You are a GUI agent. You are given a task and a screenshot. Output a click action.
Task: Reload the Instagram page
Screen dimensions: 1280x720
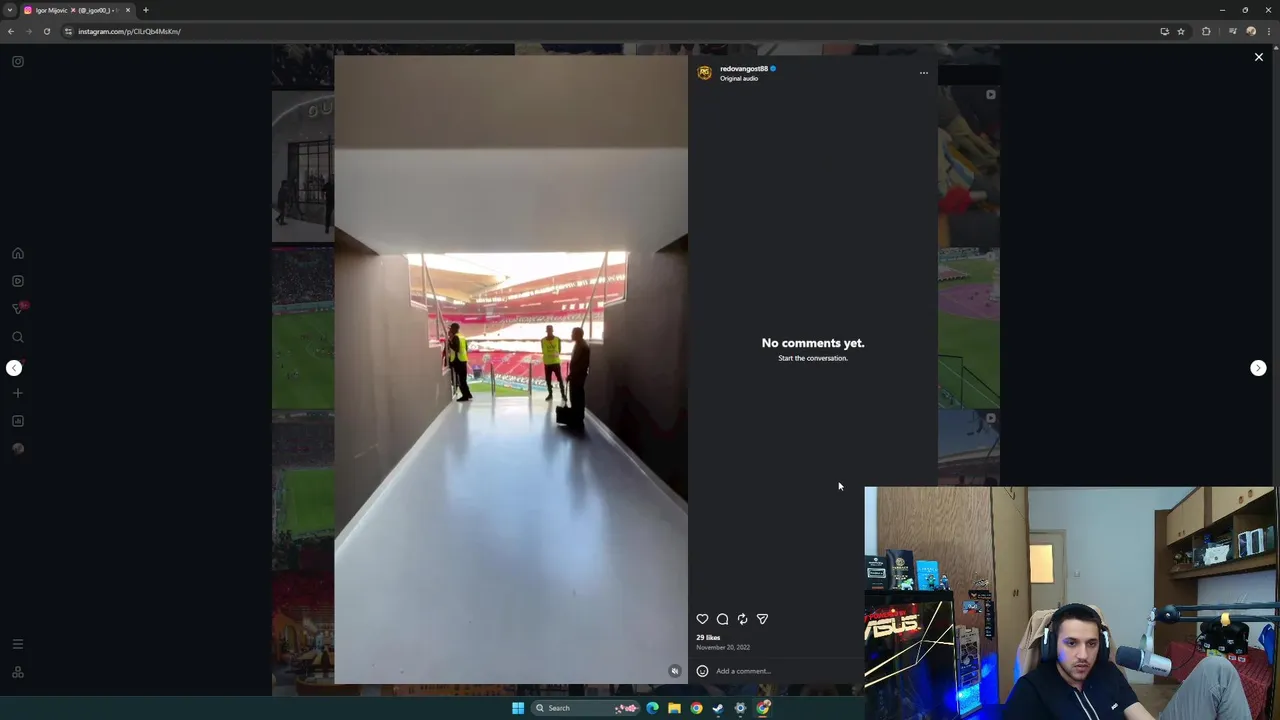tap(47, 31)
